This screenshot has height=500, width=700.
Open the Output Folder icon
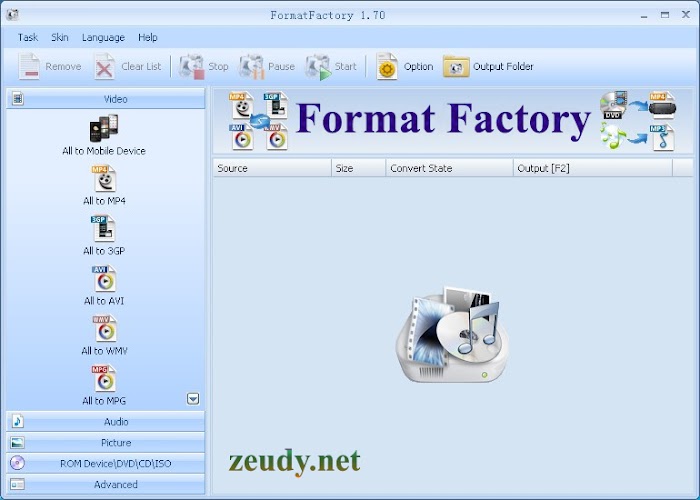point(456,67)
